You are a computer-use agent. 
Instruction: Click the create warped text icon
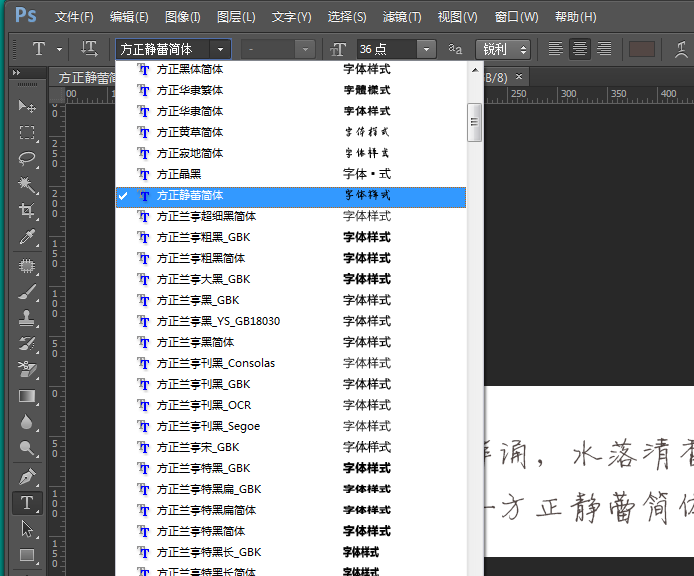[x=682, y=49]
